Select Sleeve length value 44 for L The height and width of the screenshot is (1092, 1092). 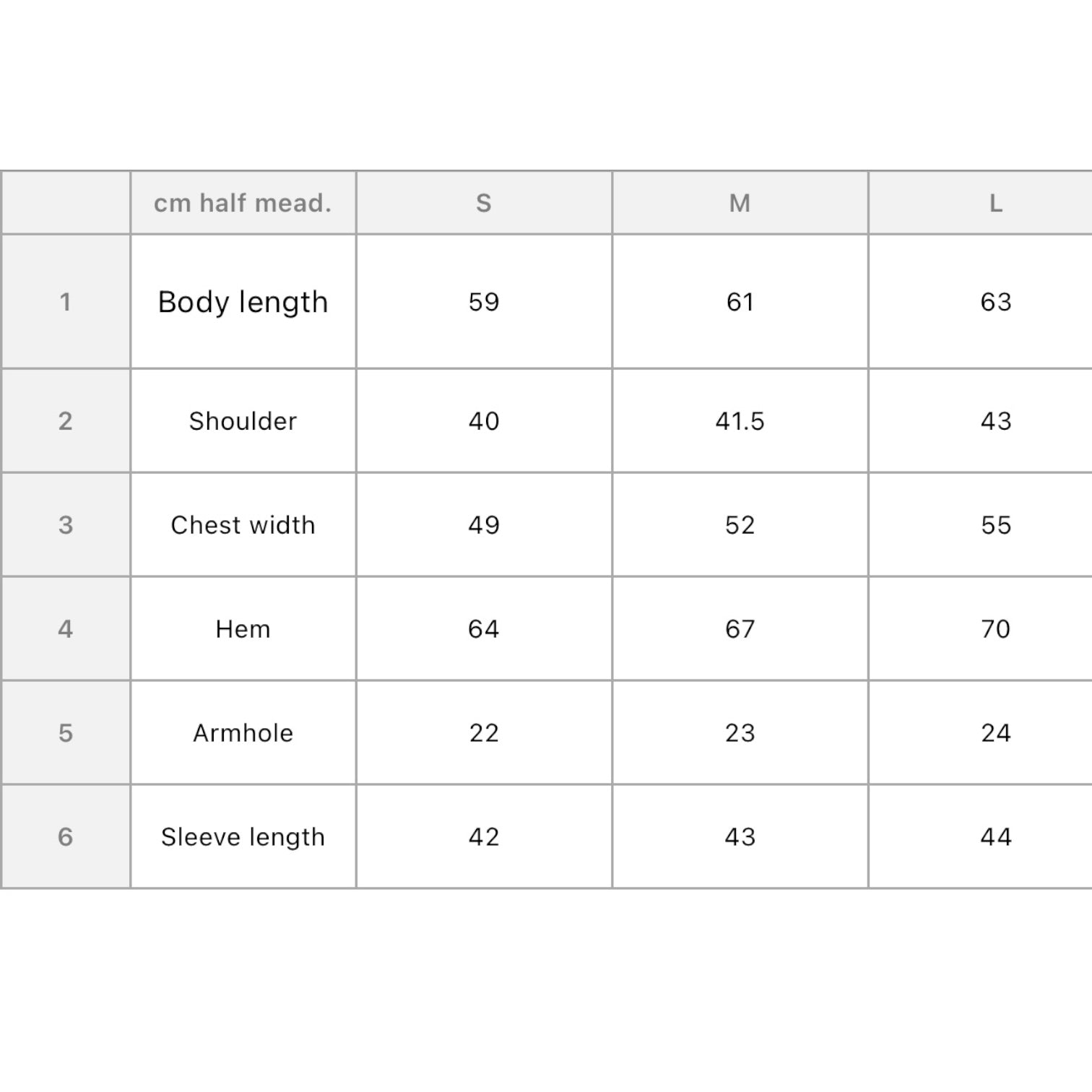click(x=995, y=837)
